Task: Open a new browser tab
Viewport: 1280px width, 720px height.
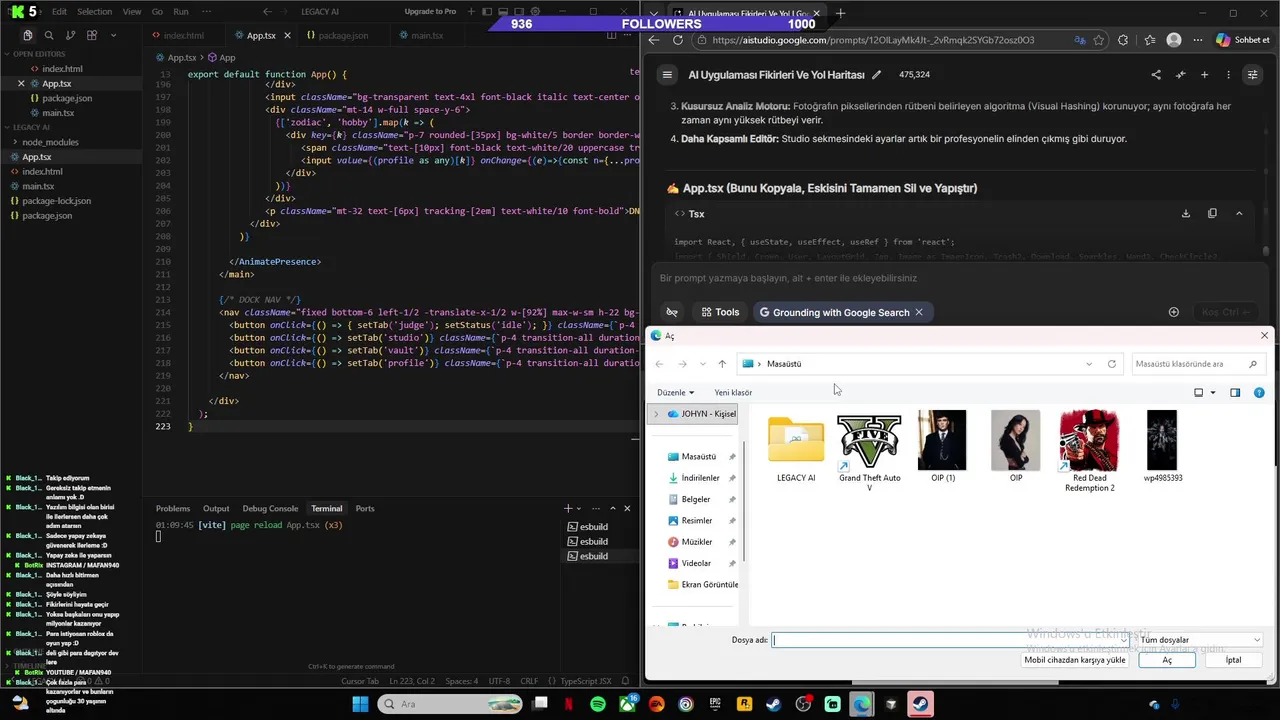Action: coord(840,13)
